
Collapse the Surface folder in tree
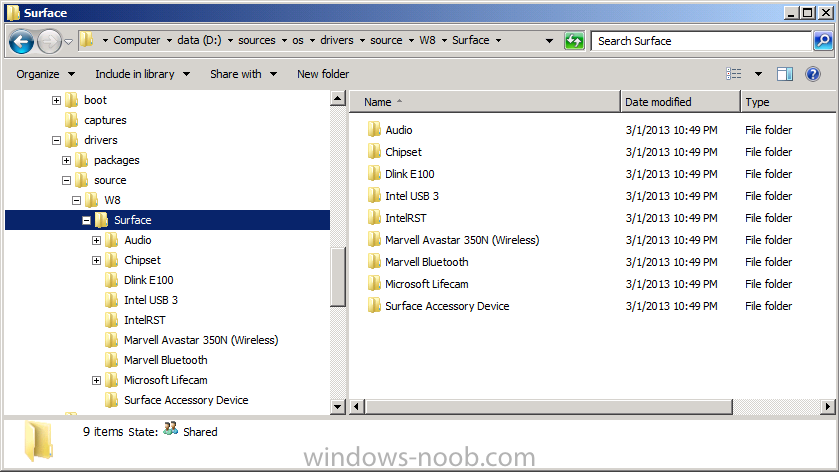86,220
